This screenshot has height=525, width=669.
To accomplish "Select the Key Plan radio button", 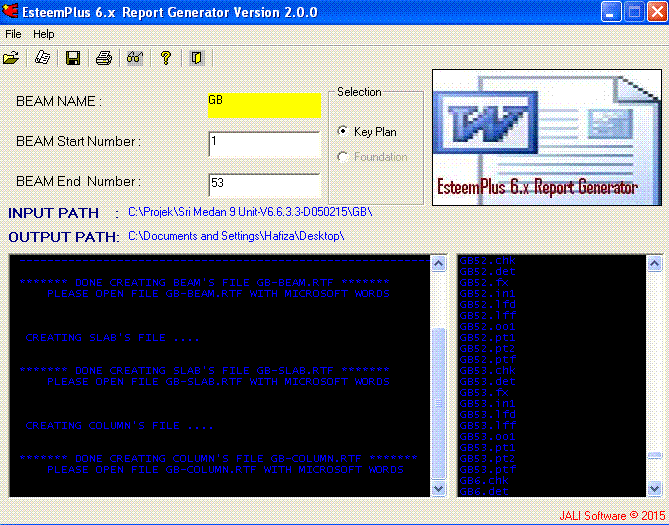I will pyautogui.click(x=343, y=131).
